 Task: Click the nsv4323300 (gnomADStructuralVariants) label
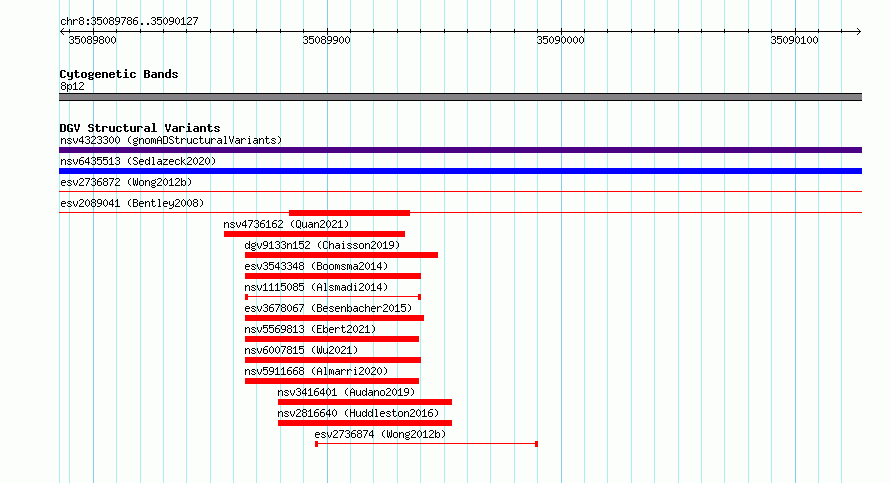point(171,140)
